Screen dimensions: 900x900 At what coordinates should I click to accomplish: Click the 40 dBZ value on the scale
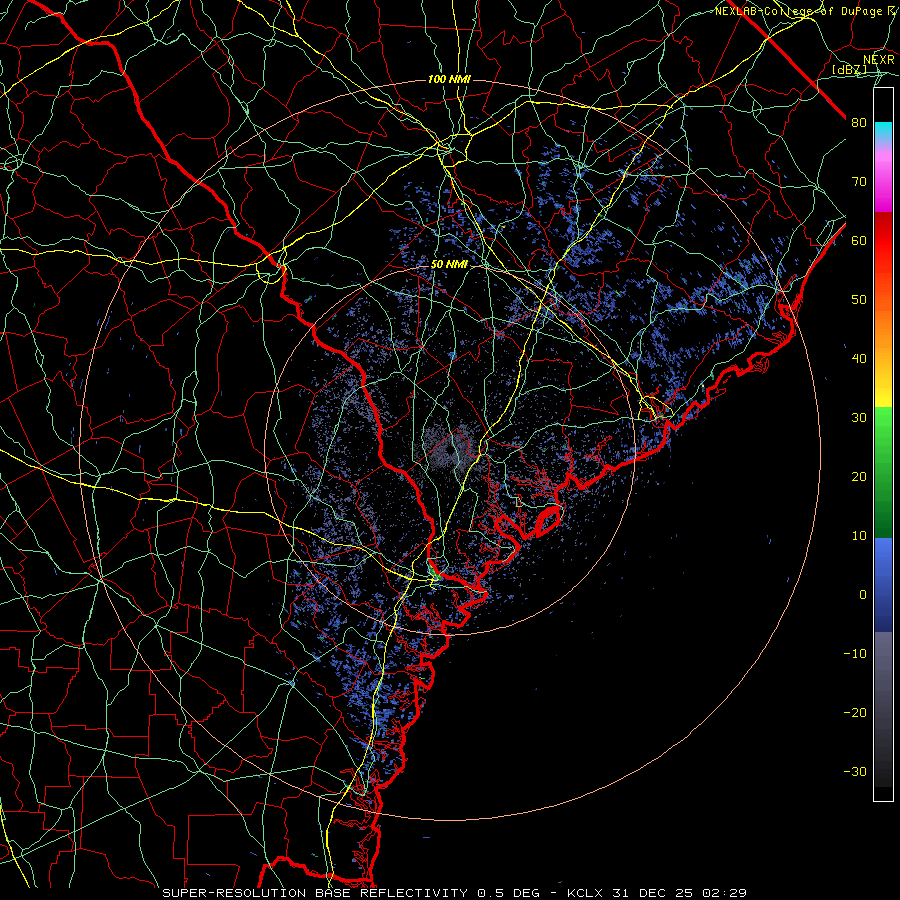coord(859,359)
